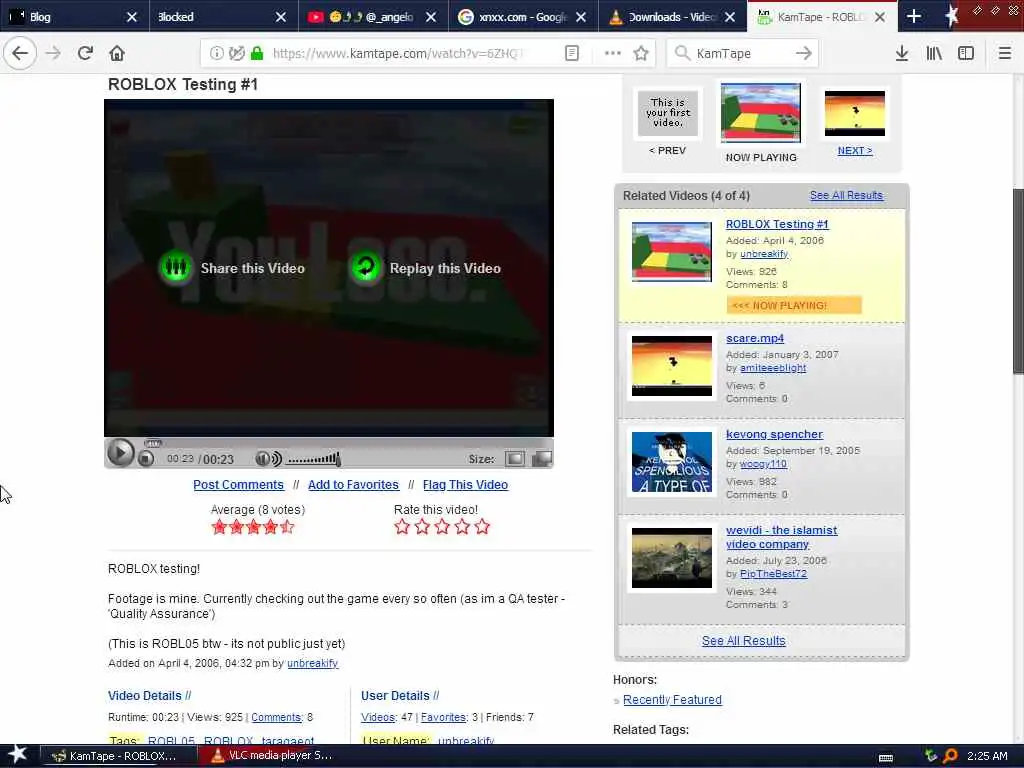Open PipTheBest72 profile link
The image size is (1024, 768).
pos(773,573)
